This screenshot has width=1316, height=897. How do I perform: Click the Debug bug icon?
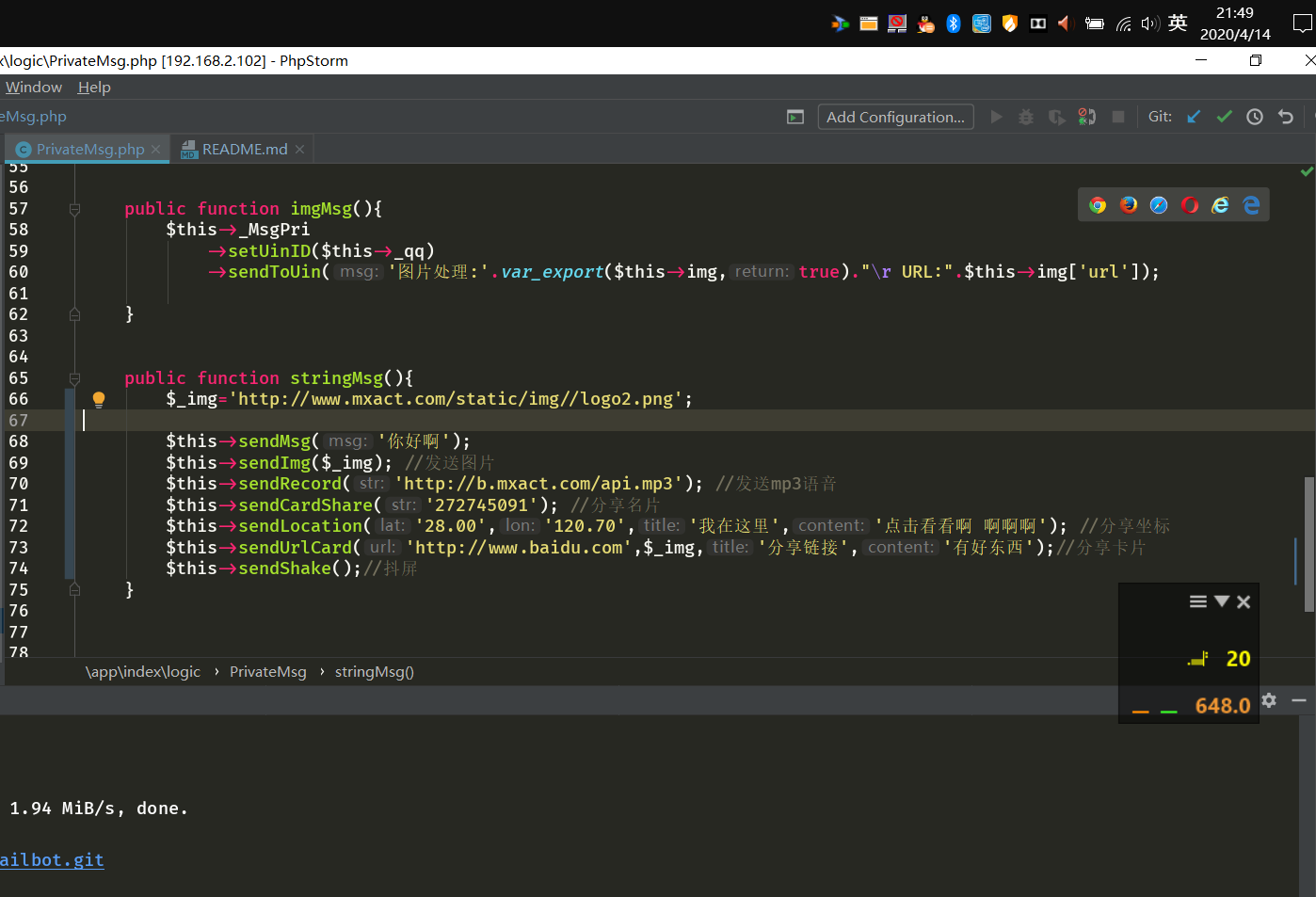(1026, 117)
